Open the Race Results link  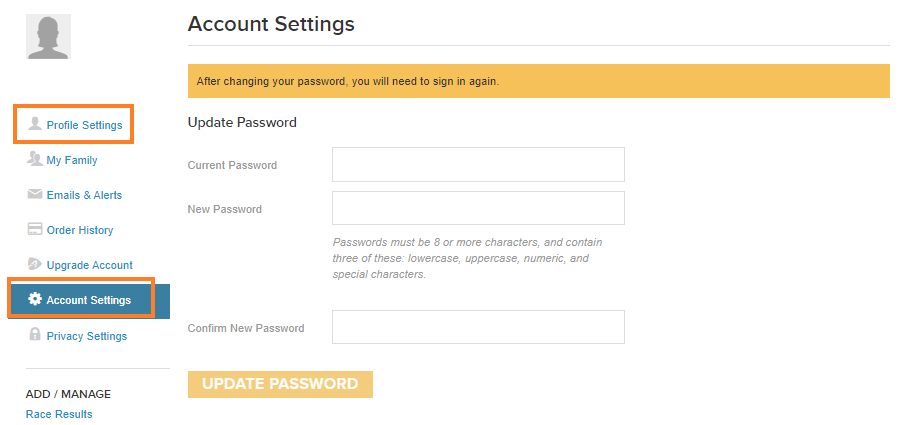59,414
